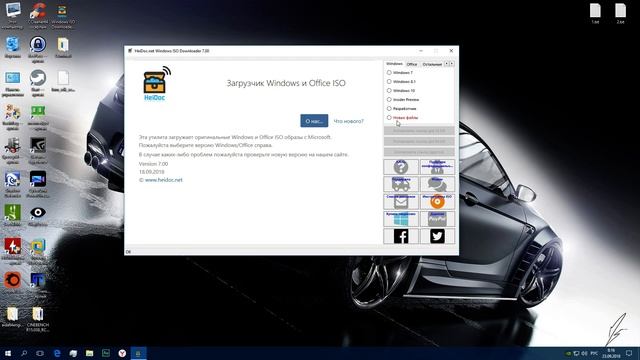
Task: Open Task View on taskbar
Action: pyautogui.click(x=40, y=353)
